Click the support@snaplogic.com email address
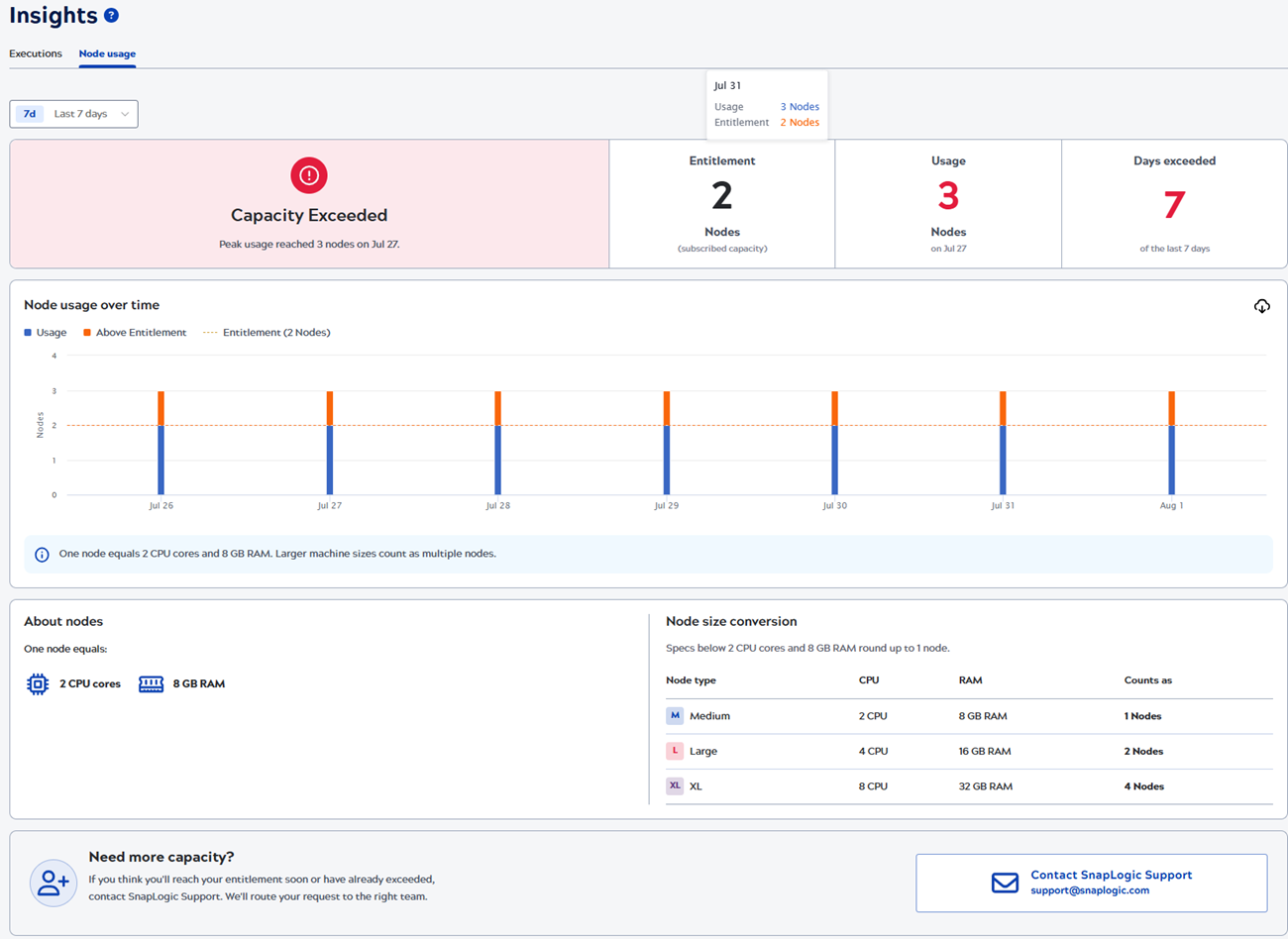Image resolution: width=1288 pixels, height=939 pixels. click(1090, 890)
